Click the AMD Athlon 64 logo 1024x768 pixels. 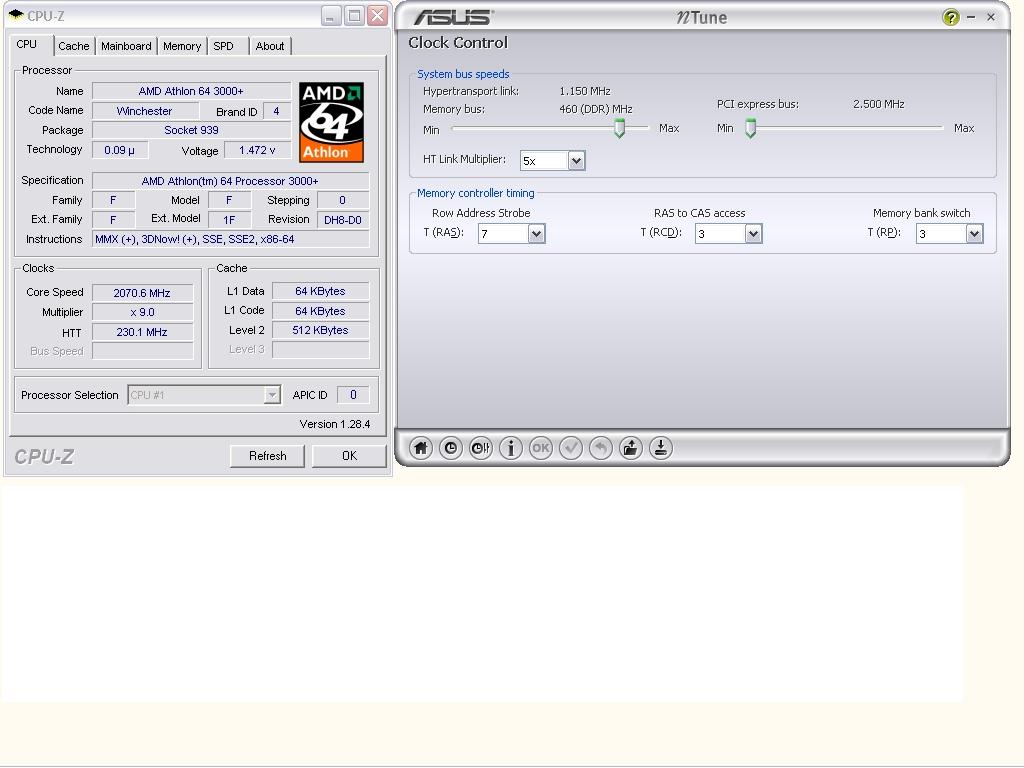(x=331, y=122)
